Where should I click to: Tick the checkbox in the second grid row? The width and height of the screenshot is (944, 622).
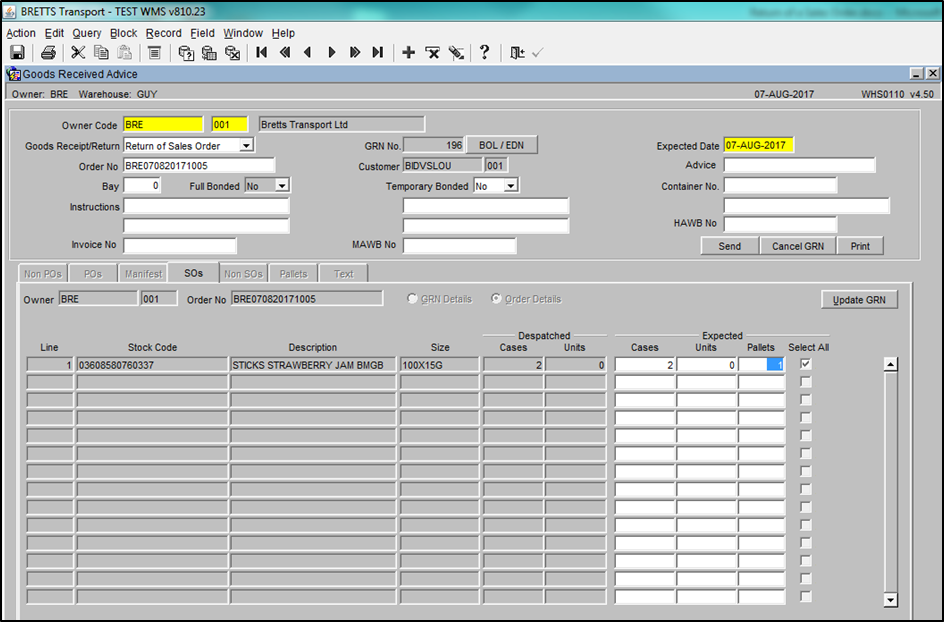coord(806,382)
